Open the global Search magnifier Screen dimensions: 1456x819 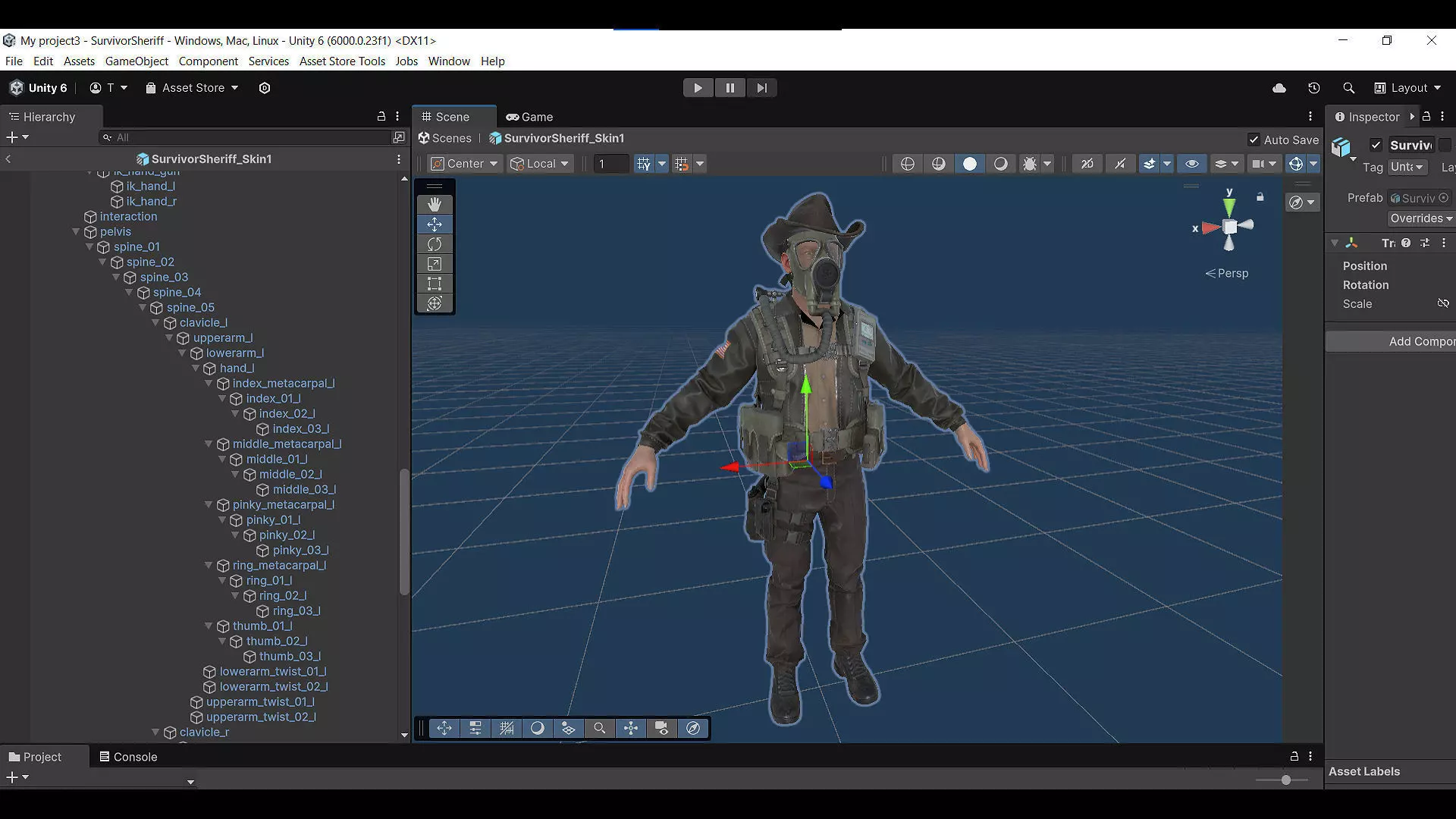pos(1348,88)
